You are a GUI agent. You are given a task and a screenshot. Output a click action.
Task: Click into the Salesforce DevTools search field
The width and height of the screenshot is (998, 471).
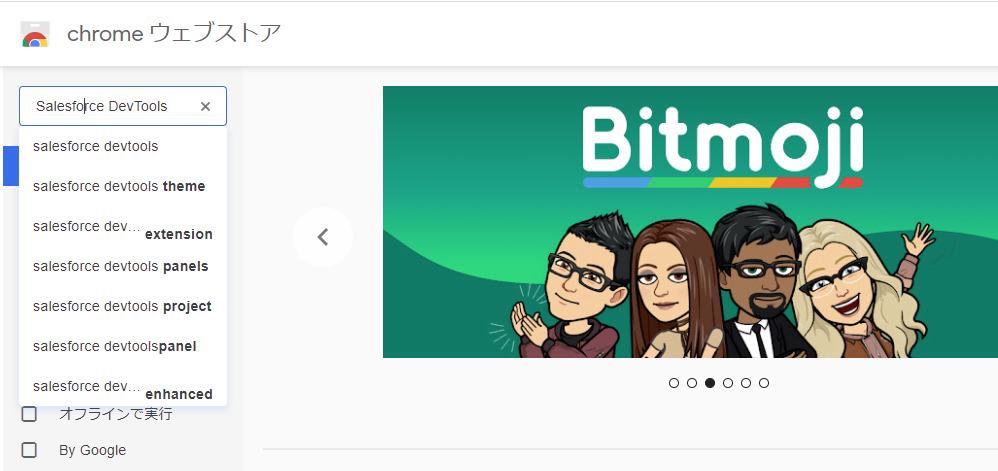click(123, 106)
